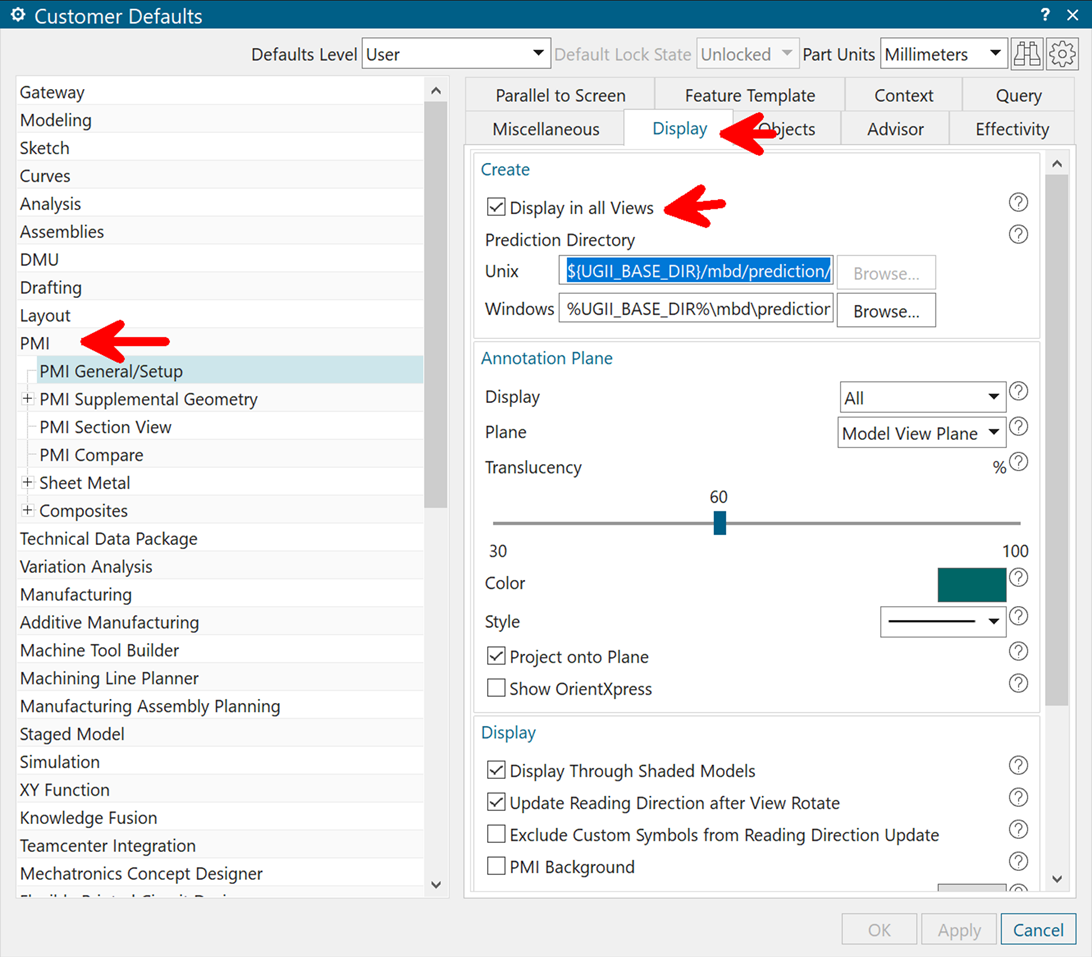Click the settings panel scroll down arrow

(1056, 879)
